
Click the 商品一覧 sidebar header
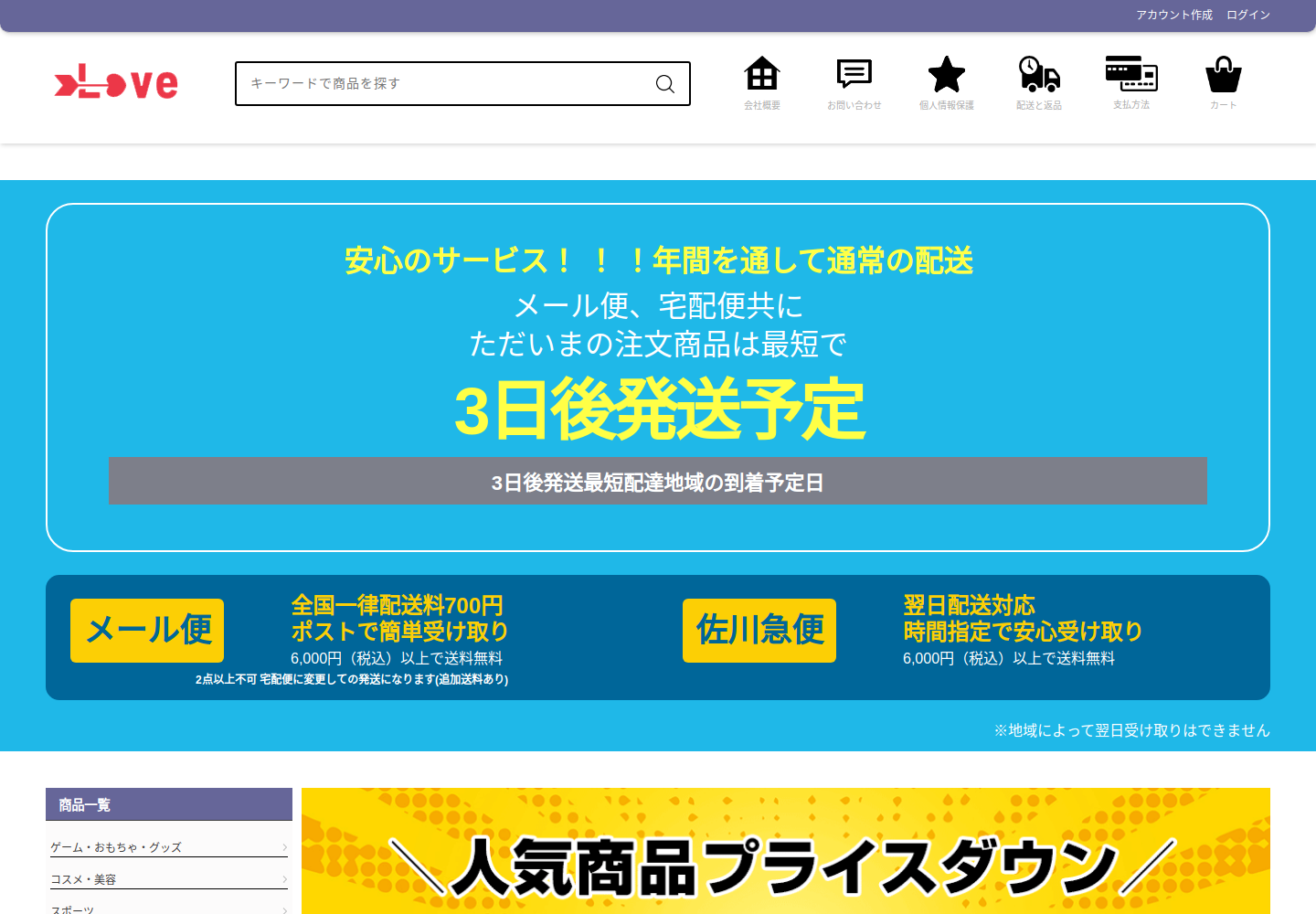(169, 804)
